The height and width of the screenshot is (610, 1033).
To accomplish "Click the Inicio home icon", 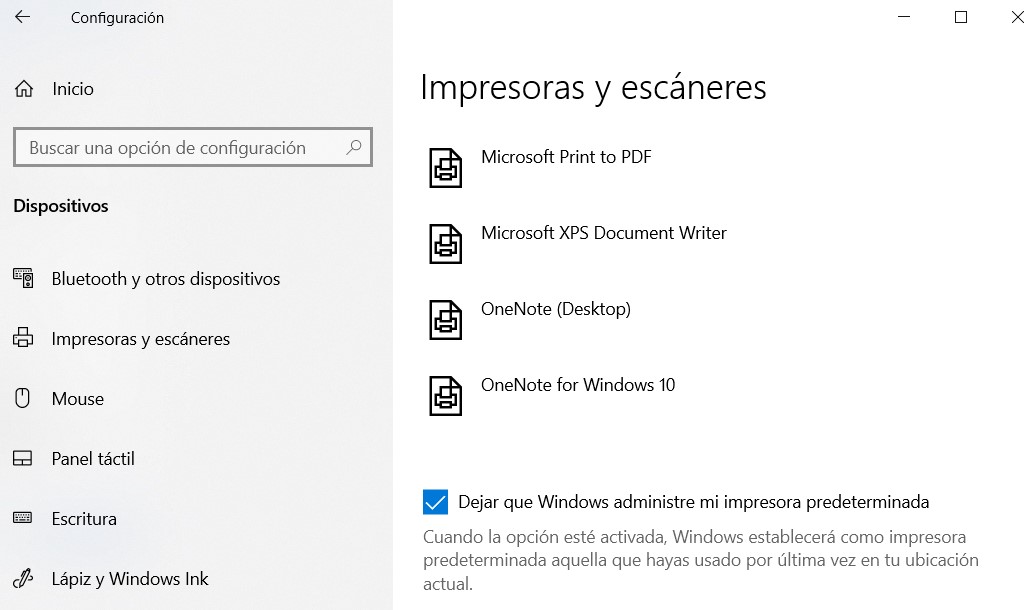I will click(x=24, y=89).
